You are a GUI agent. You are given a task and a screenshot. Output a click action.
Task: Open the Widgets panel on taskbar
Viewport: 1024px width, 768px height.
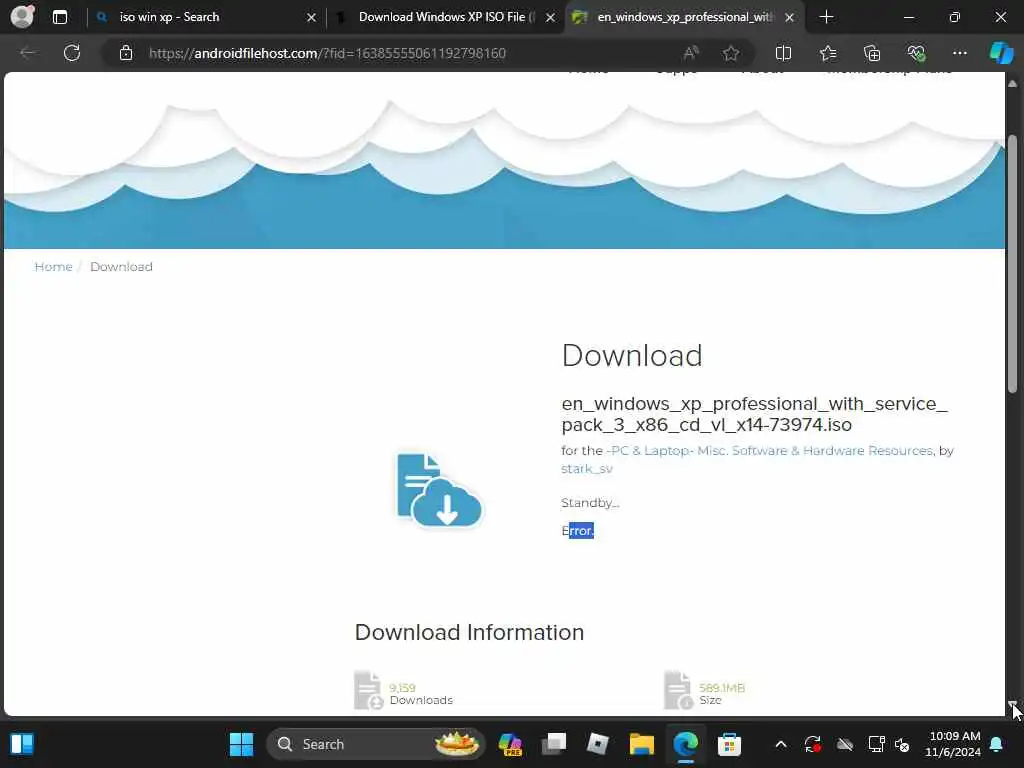(x=22, y=744)
